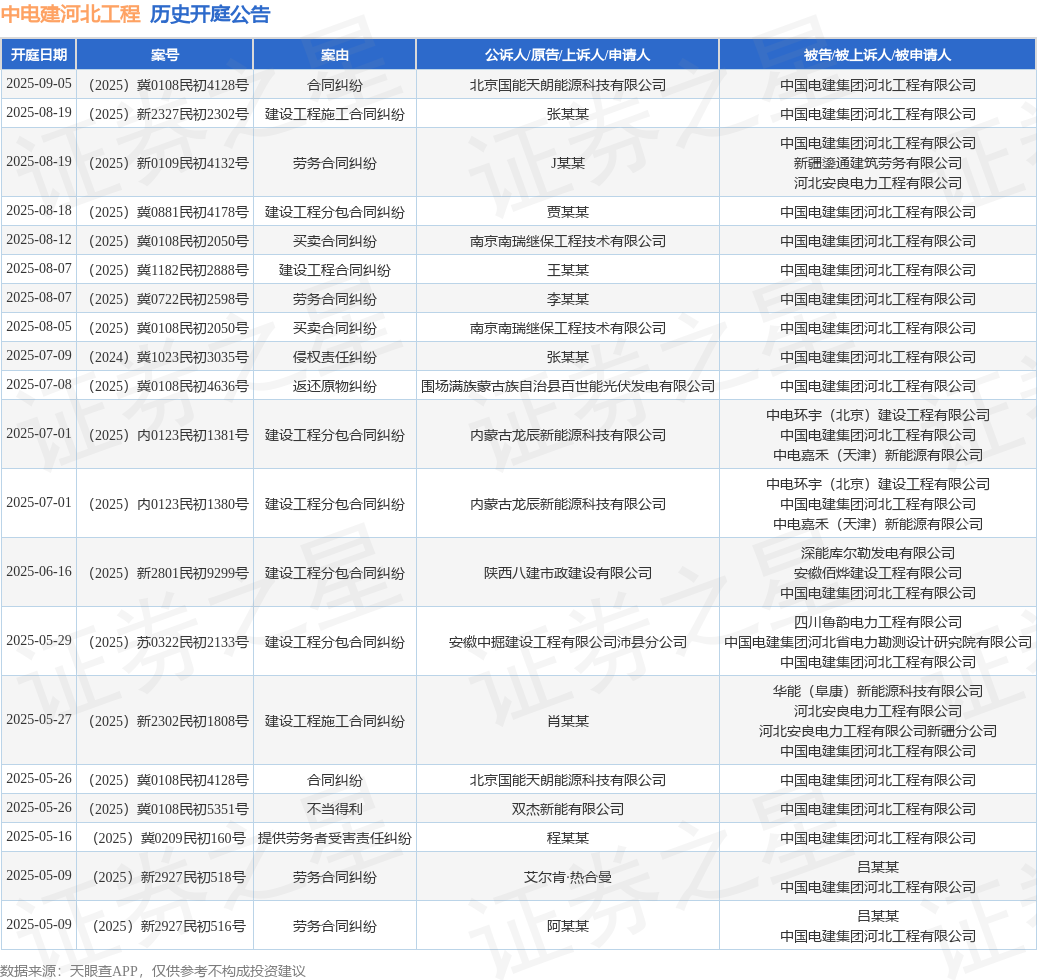Click case number (2025)内0123民初1381号
The image size is (1037, 980).
pyautogui.click(x=169, y=436)
